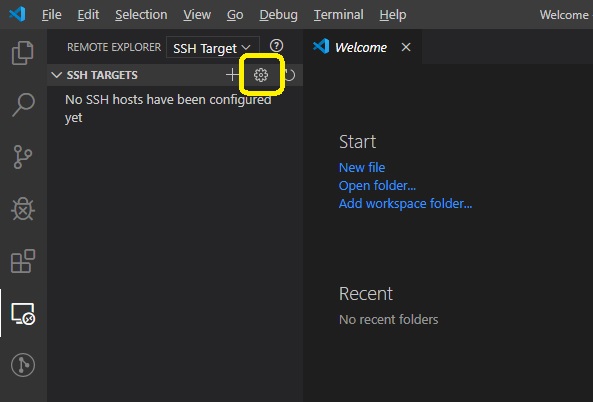Click the Add workspace folder... link
This screenshot has width=593, height=402.
(405, 203)
